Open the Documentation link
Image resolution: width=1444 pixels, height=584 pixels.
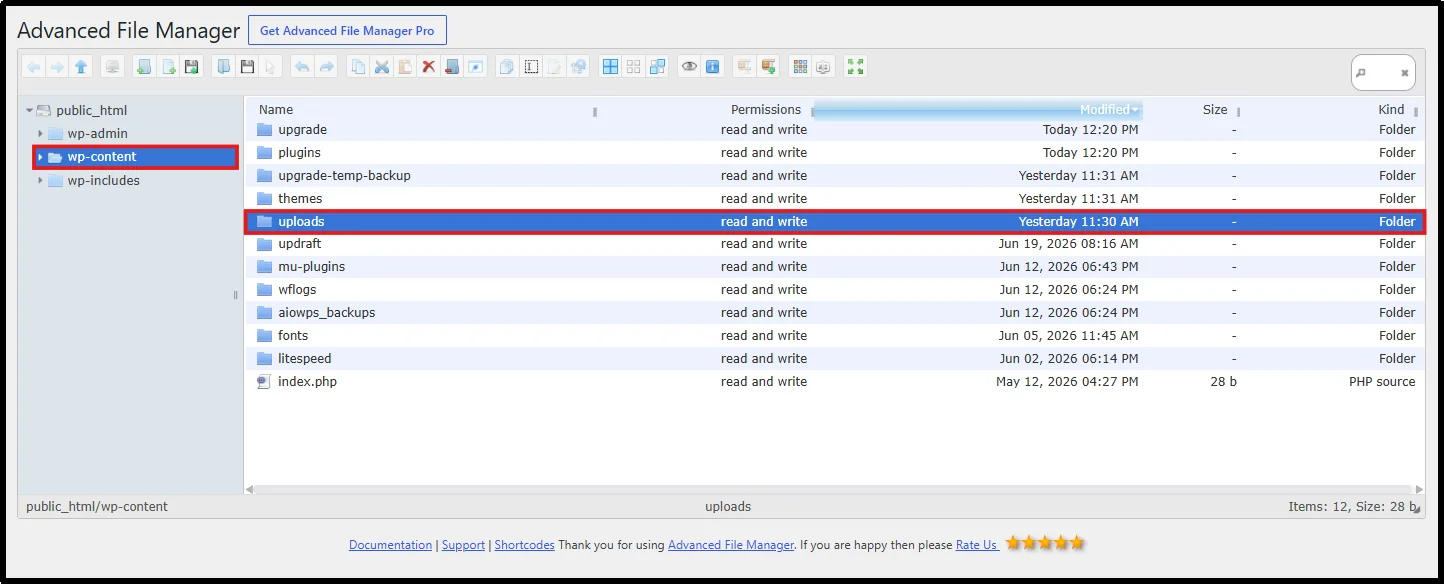click(390, 545)
